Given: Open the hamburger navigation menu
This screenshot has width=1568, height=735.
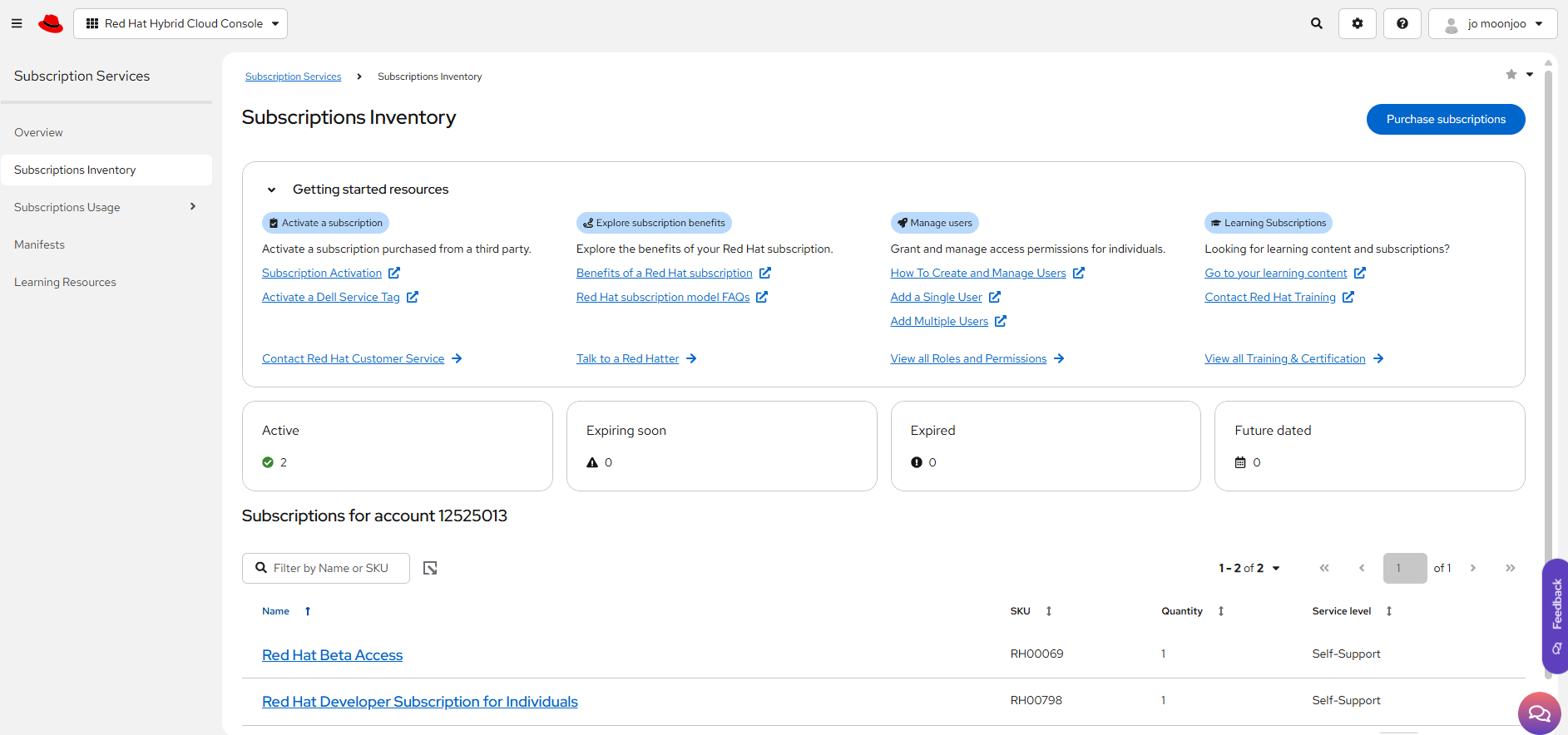Looking at the screenshot, I should point(17,23).
